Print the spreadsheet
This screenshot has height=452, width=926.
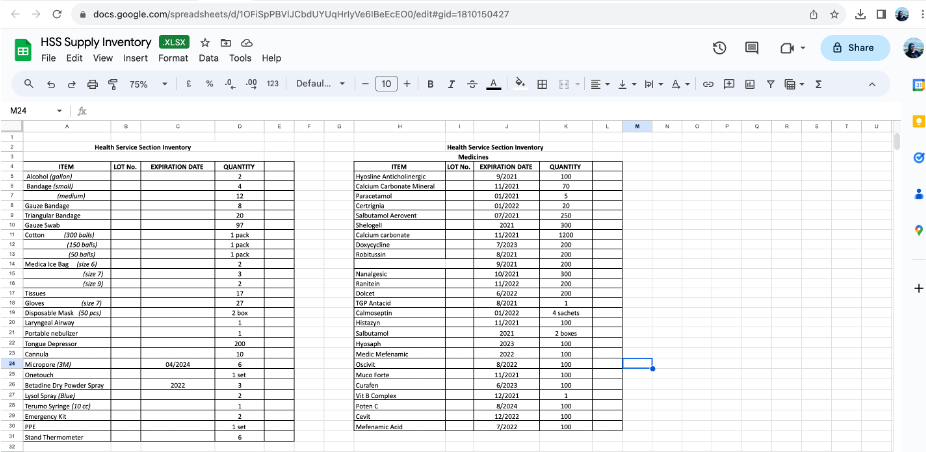(x=92, y=84)
